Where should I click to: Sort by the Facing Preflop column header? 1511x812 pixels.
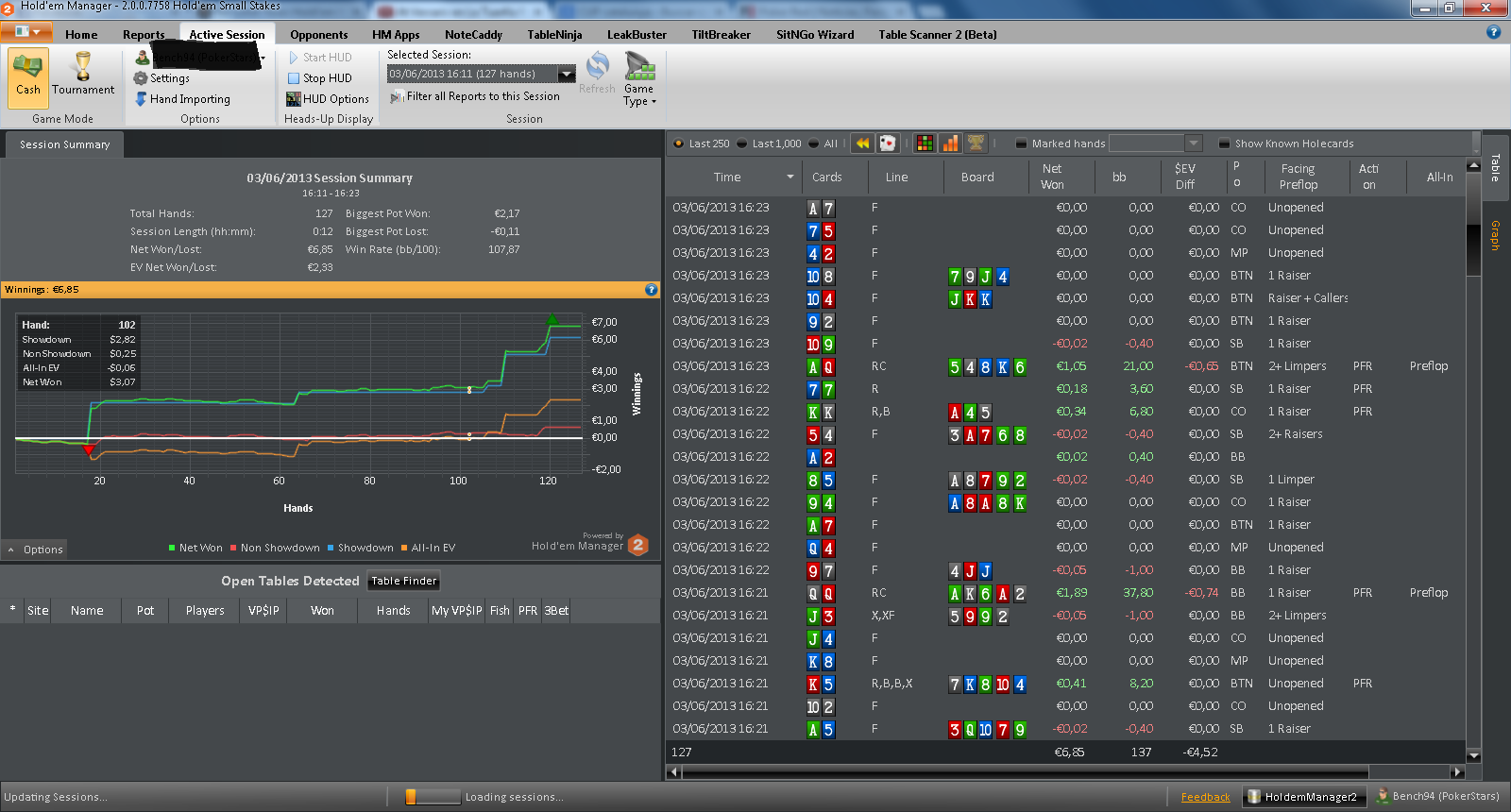pos(1299,177)
